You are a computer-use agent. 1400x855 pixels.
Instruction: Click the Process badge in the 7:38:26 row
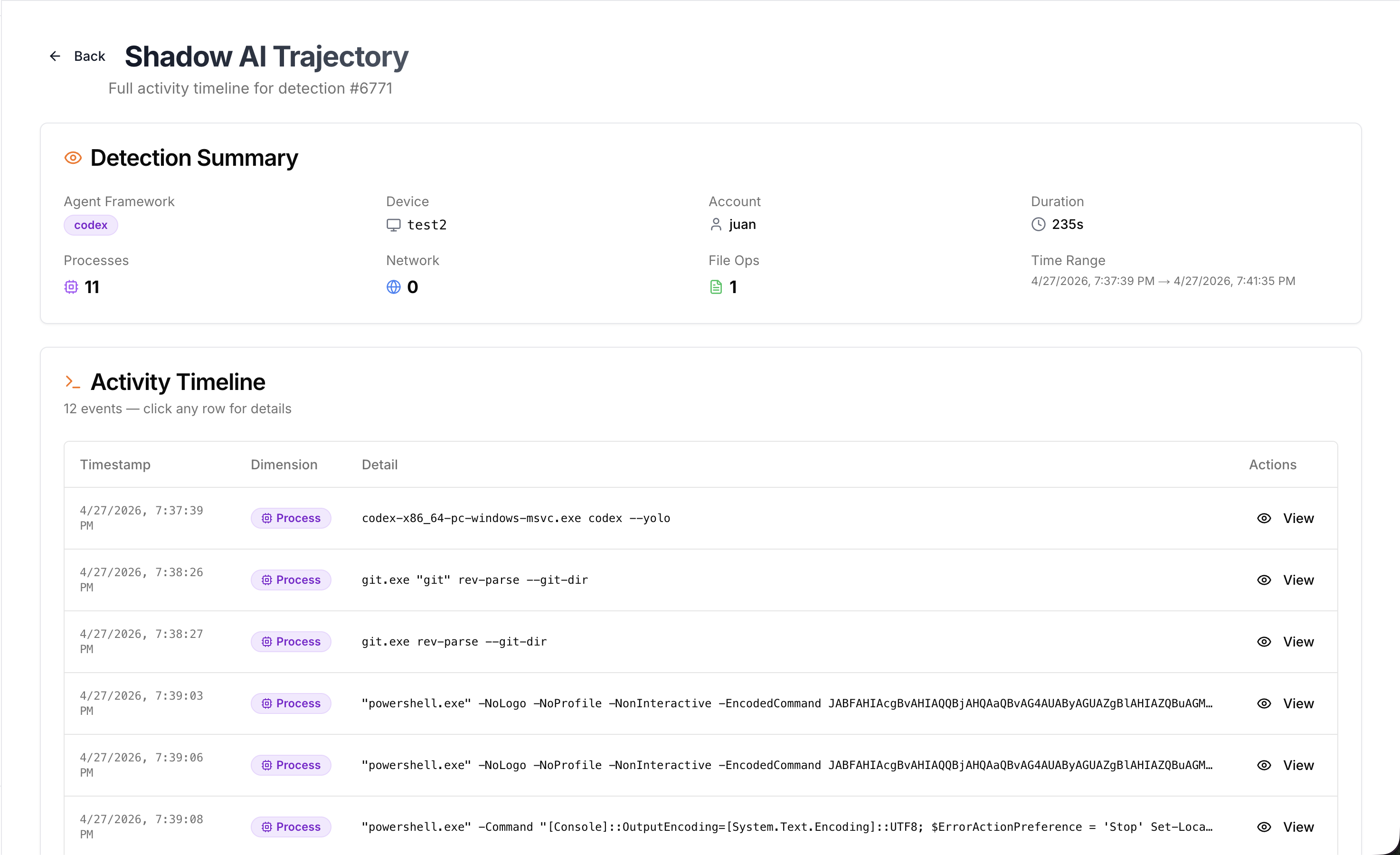coord(291,580)
